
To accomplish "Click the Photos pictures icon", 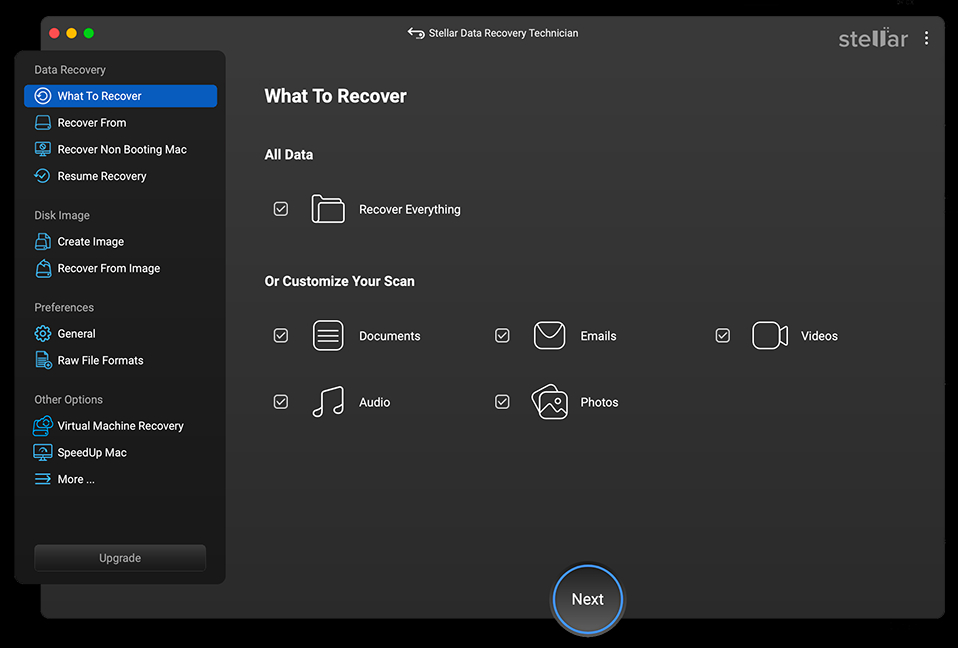I will (549, 402).
